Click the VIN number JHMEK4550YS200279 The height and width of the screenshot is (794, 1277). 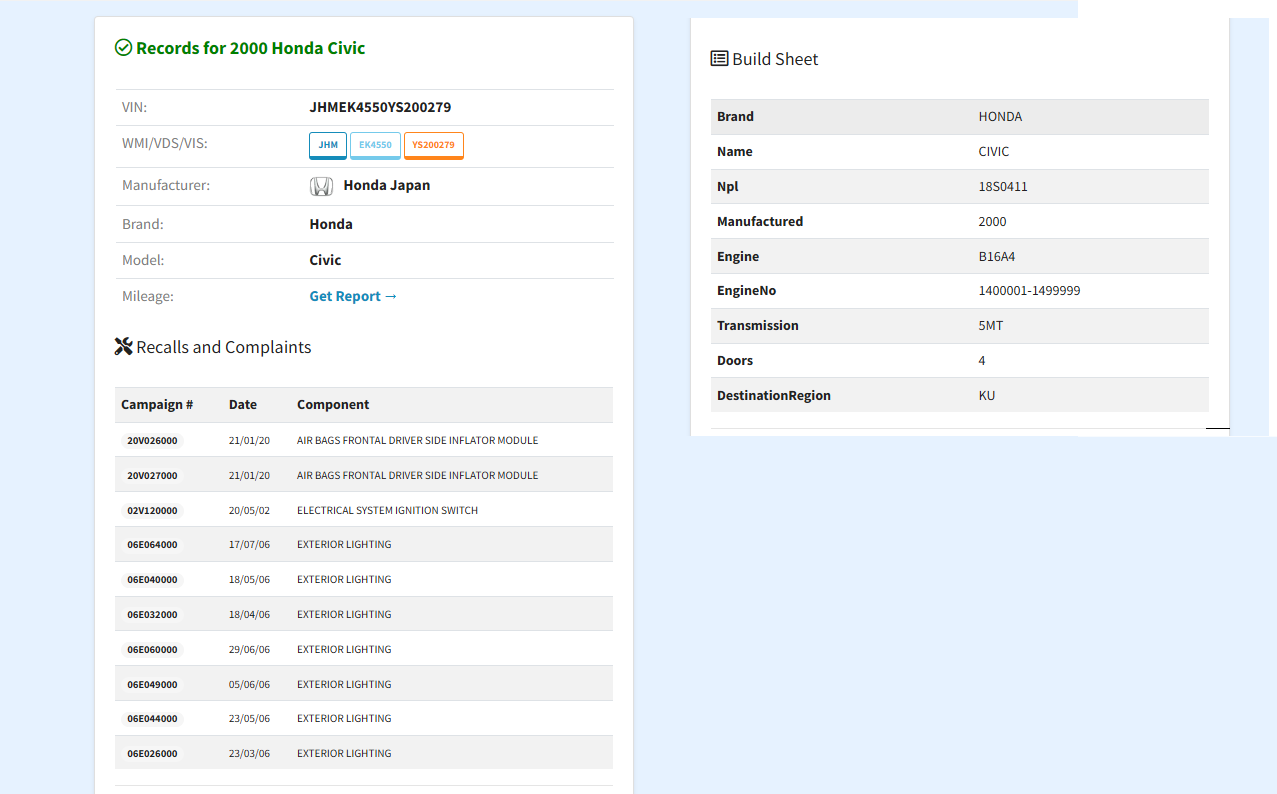pyautogui.click(x=380, y=107)
